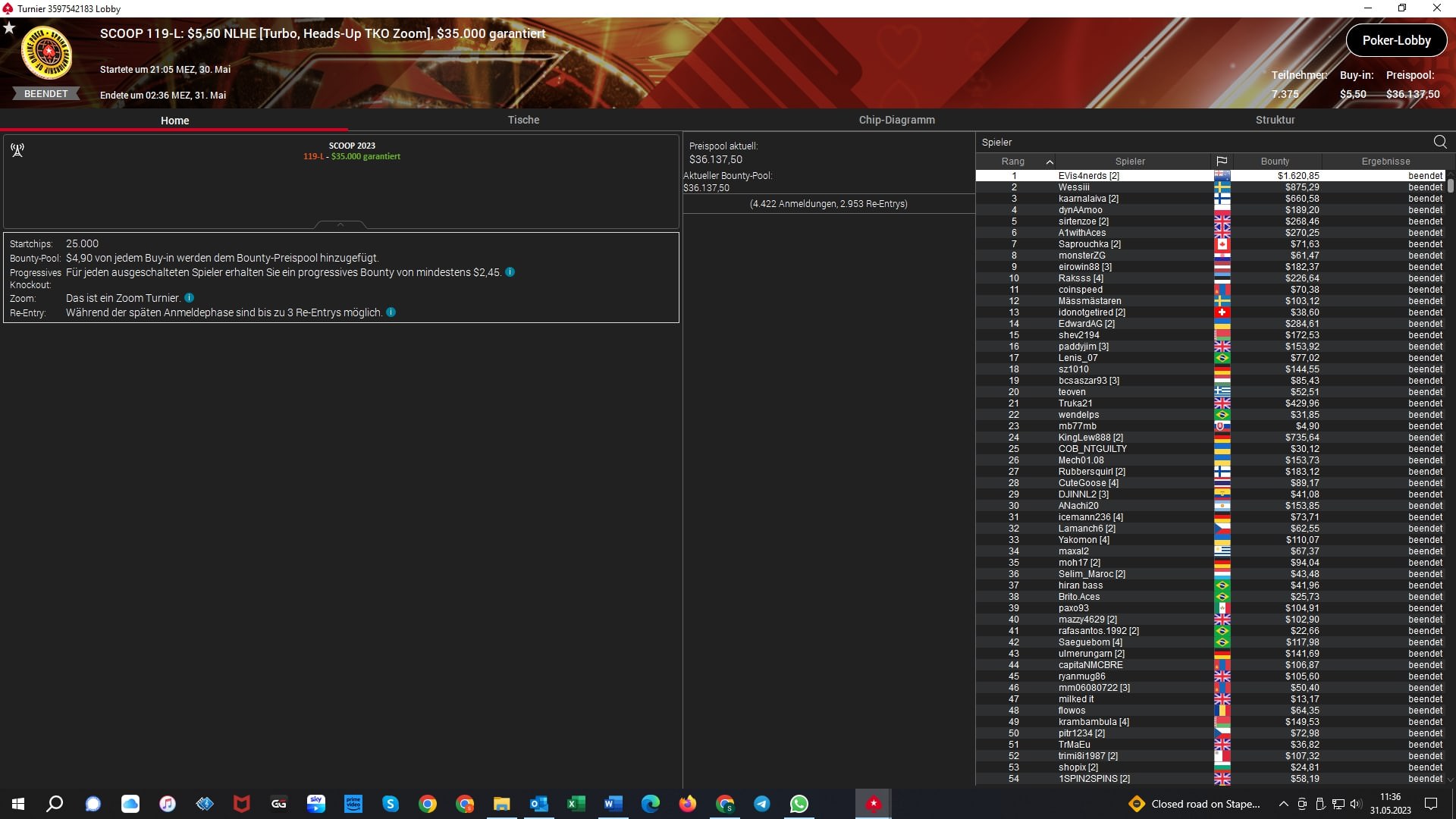Select player row Saprouchka [2]
This screenshot has height=819, width=1456.
point(1210,244)
